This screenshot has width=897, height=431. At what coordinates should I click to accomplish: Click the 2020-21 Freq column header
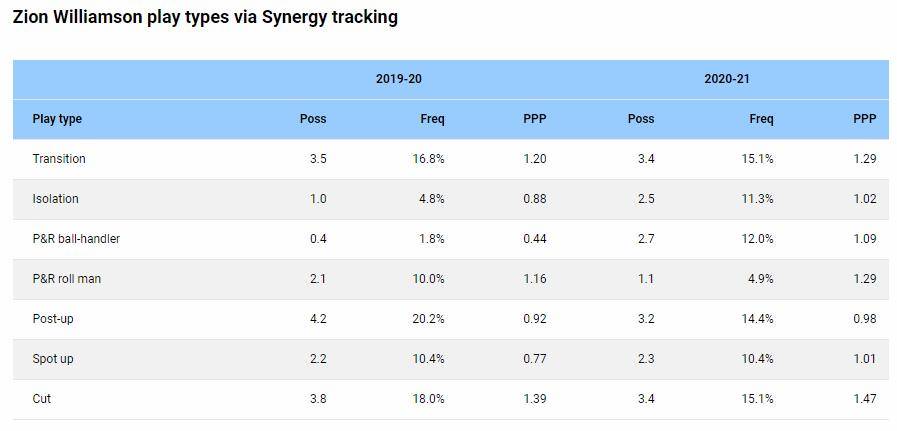pos(761,119)
